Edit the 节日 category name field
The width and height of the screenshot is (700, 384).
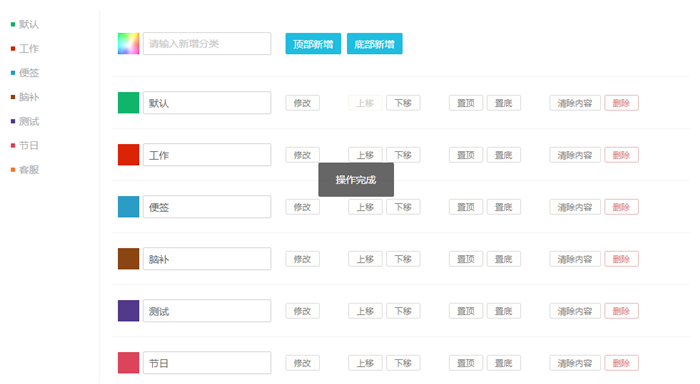(207, 363)
